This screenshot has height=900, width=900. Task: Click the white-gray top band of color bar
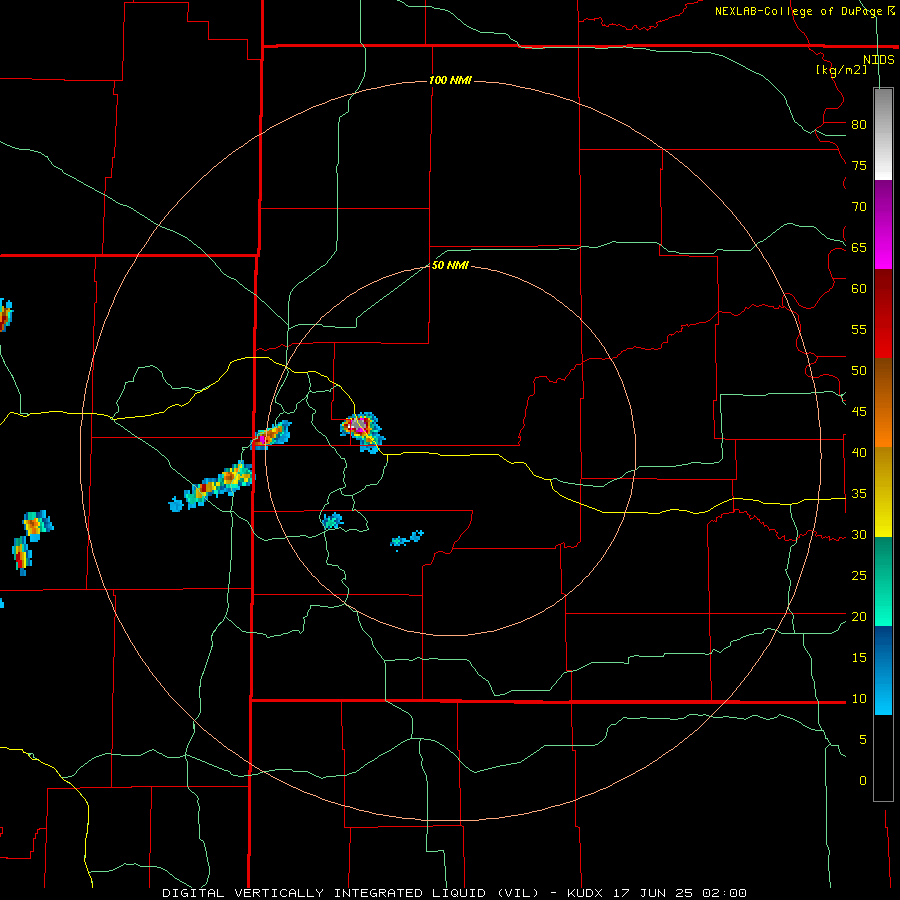coord(883,134)
